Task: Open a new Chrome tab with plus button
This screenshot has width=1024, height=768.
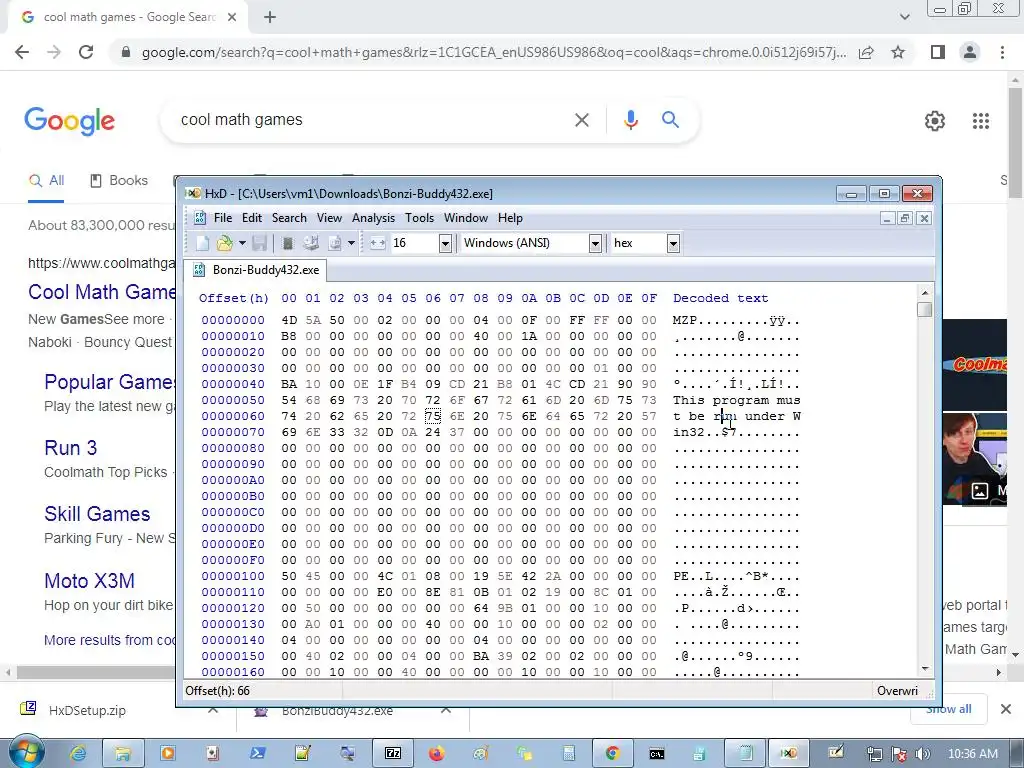Action: [270, 17]
